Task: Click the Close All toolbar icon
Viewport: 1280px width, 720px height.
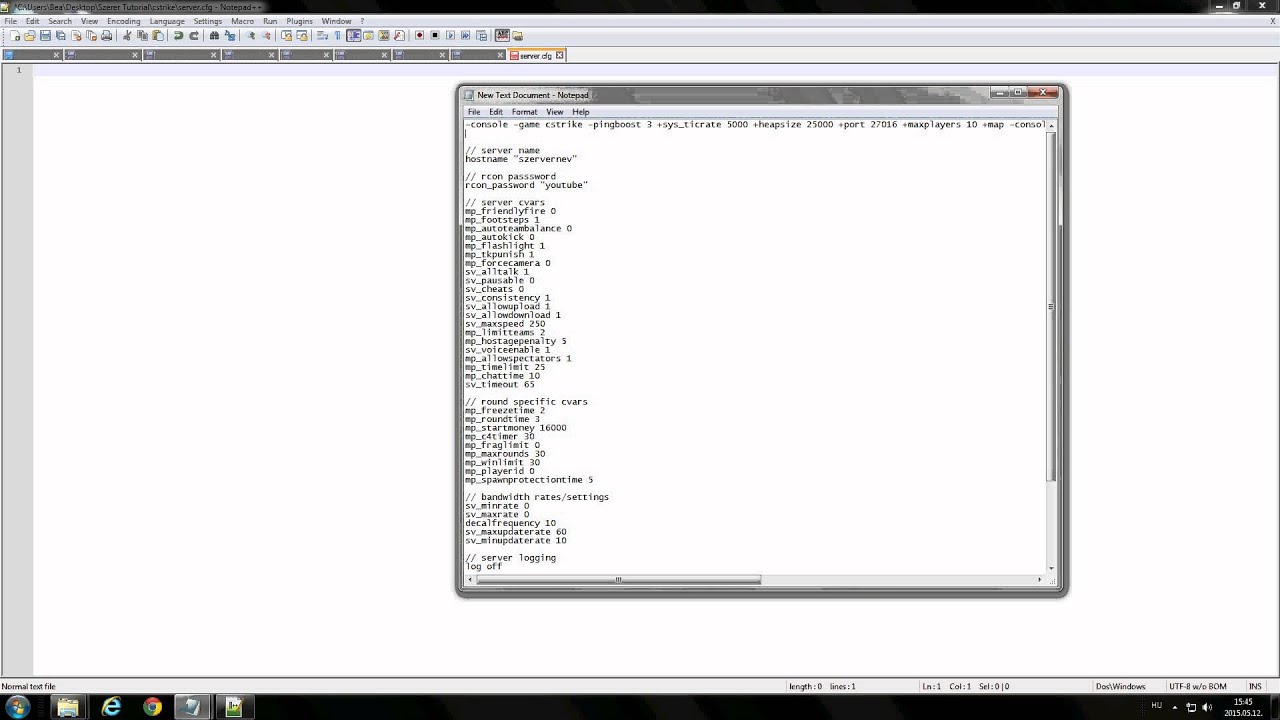Action: point(91,35)
